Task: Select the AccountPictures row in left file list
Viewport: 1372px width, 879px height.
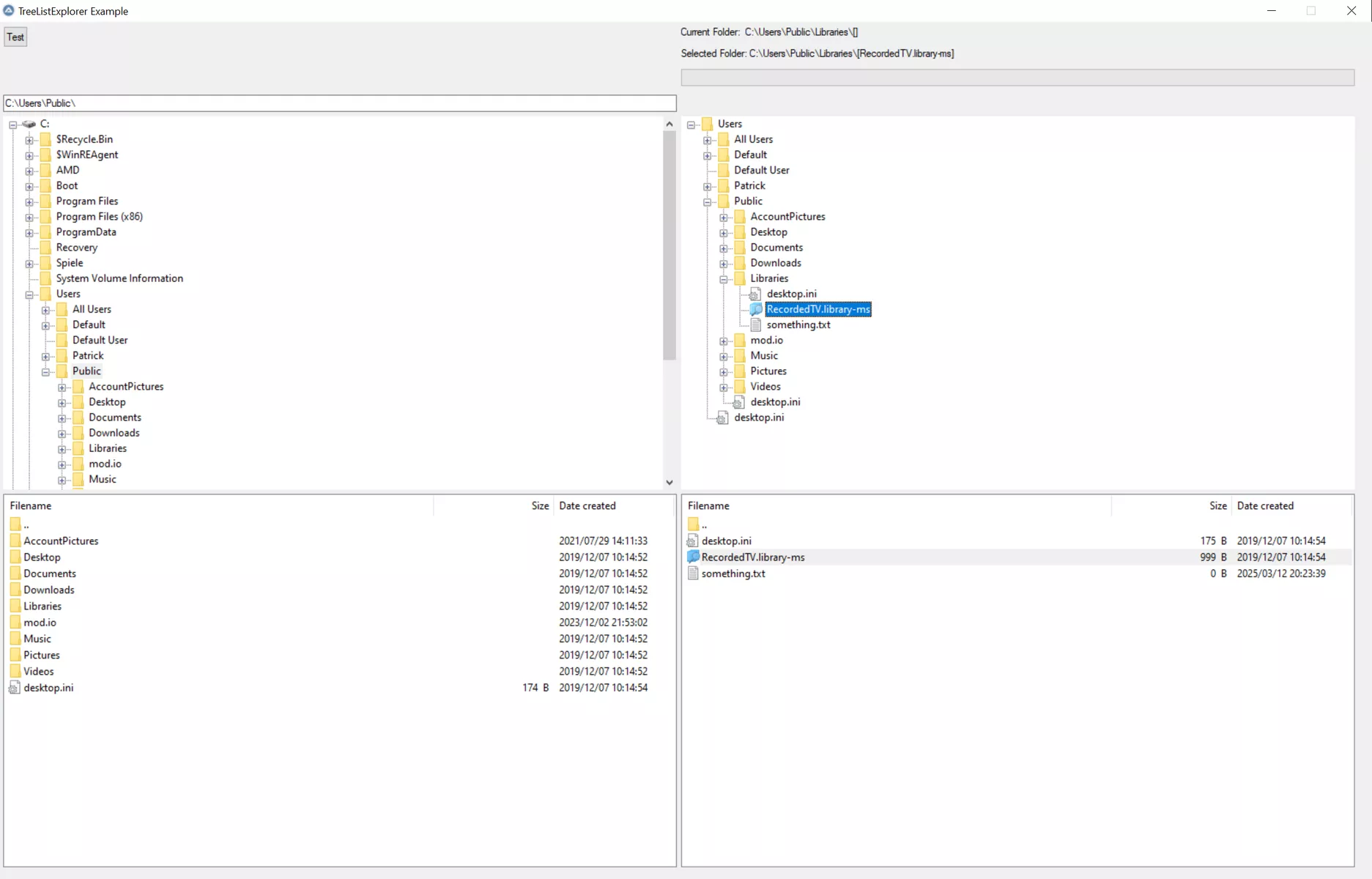Action: coord(61,541)
